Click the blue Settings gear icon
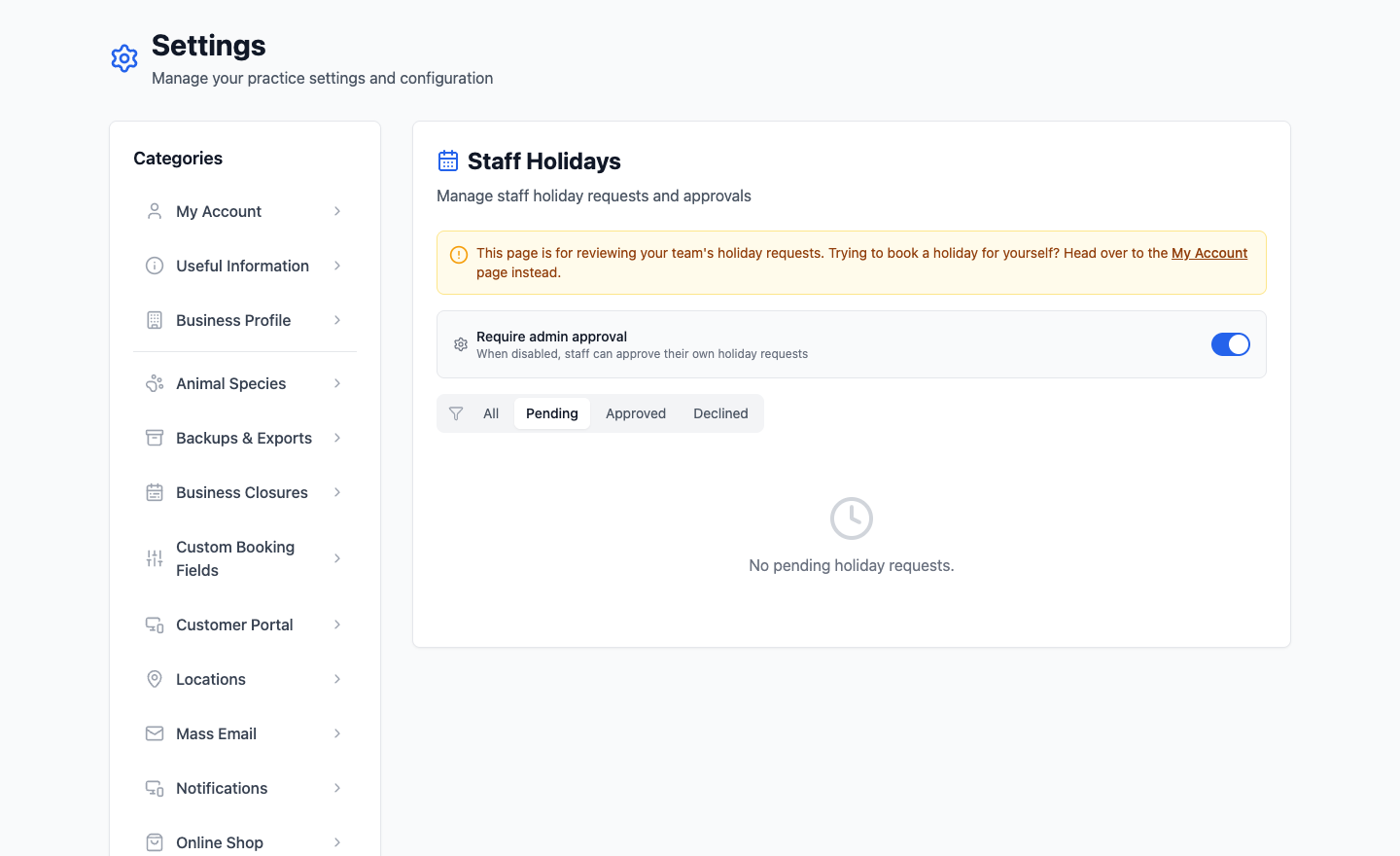The width and height of the screenshot is (1400, 856). (124, 58)
